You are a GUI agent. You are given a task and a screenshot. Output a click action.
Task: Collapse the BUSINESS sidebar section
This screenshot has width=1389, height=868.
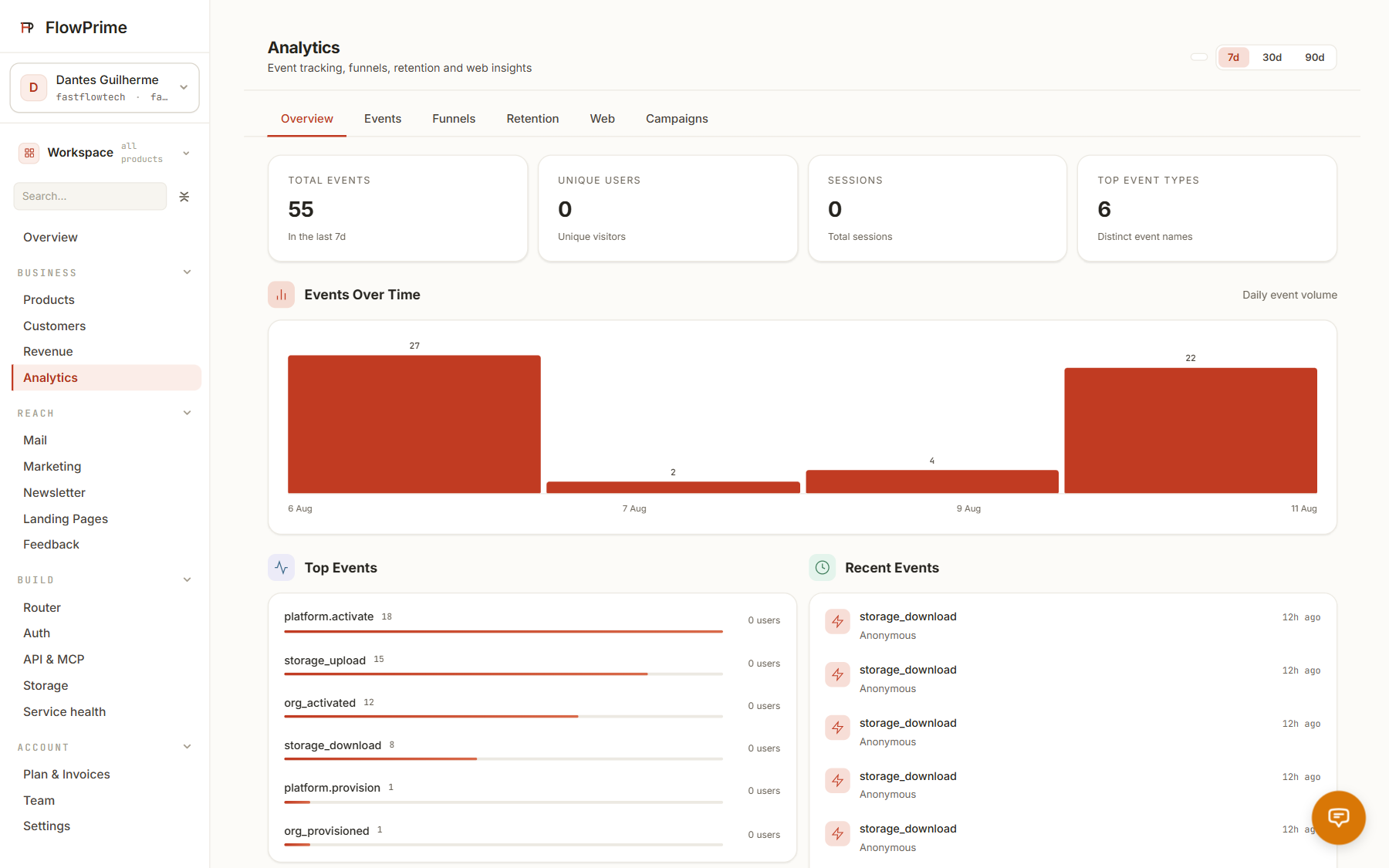(x=187, y=272)
